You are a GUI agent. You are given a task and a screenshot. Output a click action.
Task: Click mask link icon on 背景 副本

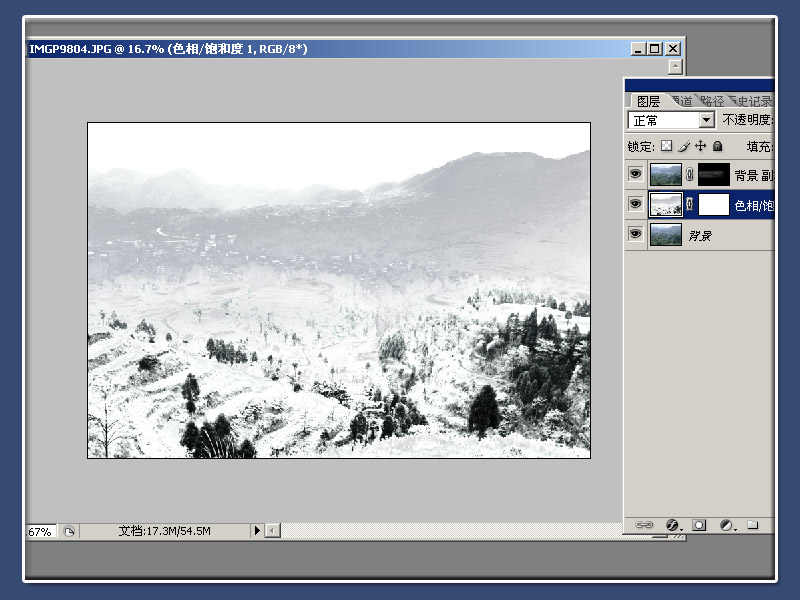point(690,174)
